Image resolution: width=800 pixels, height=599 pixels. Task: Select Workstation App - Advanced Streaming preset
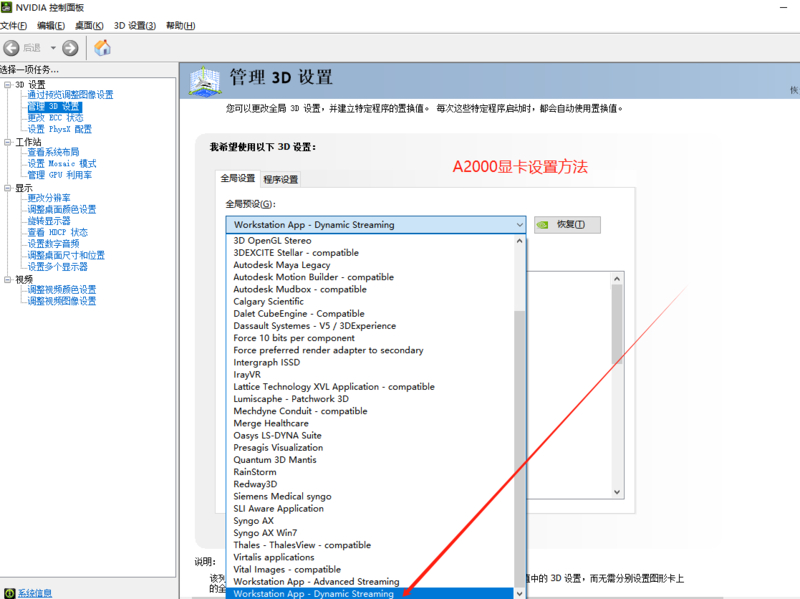(x=370, y=582)
